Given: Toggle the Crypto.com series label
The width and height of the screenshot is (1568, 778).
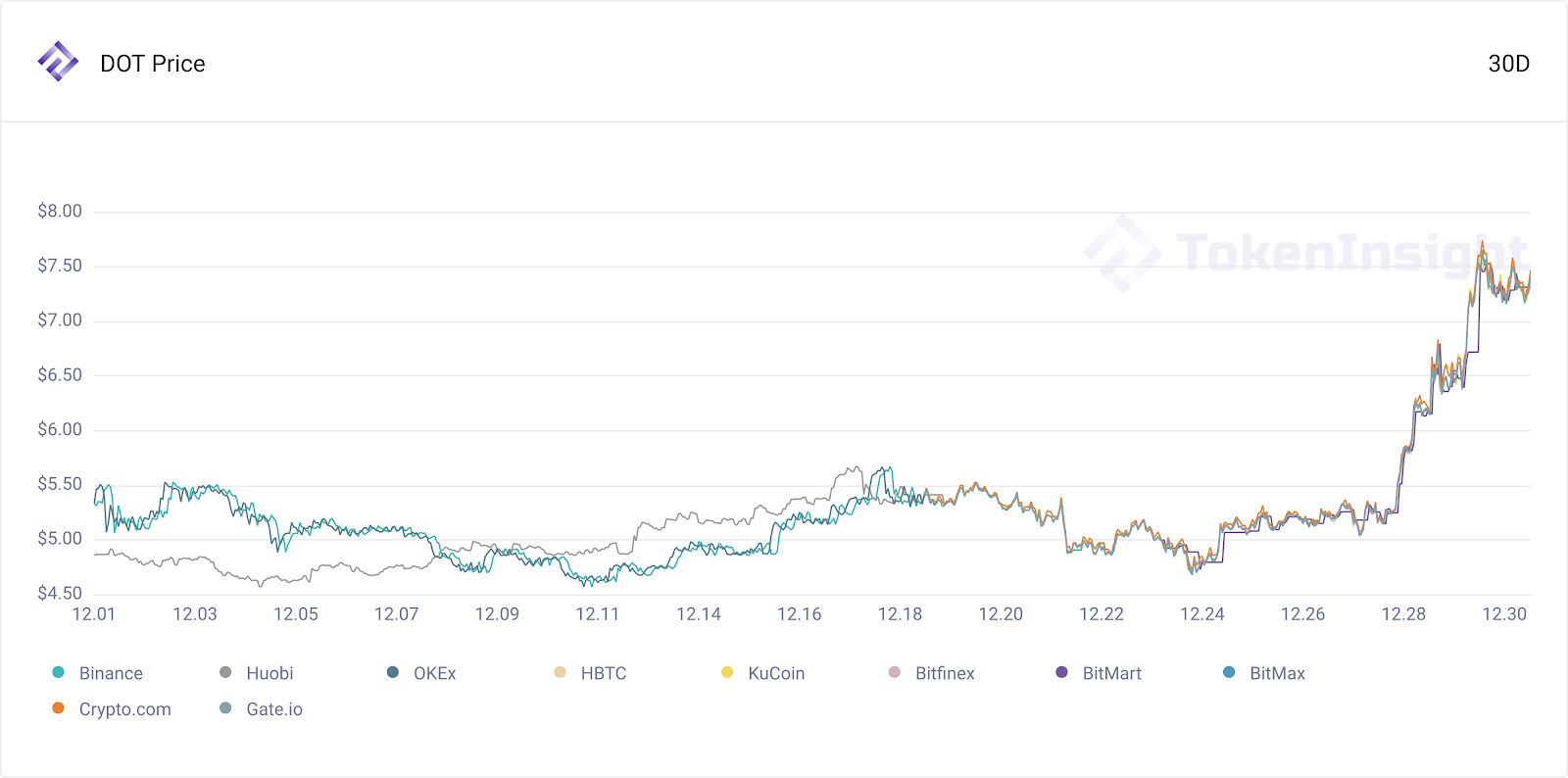Looking at the screenshot, I should tap(125, 709).
